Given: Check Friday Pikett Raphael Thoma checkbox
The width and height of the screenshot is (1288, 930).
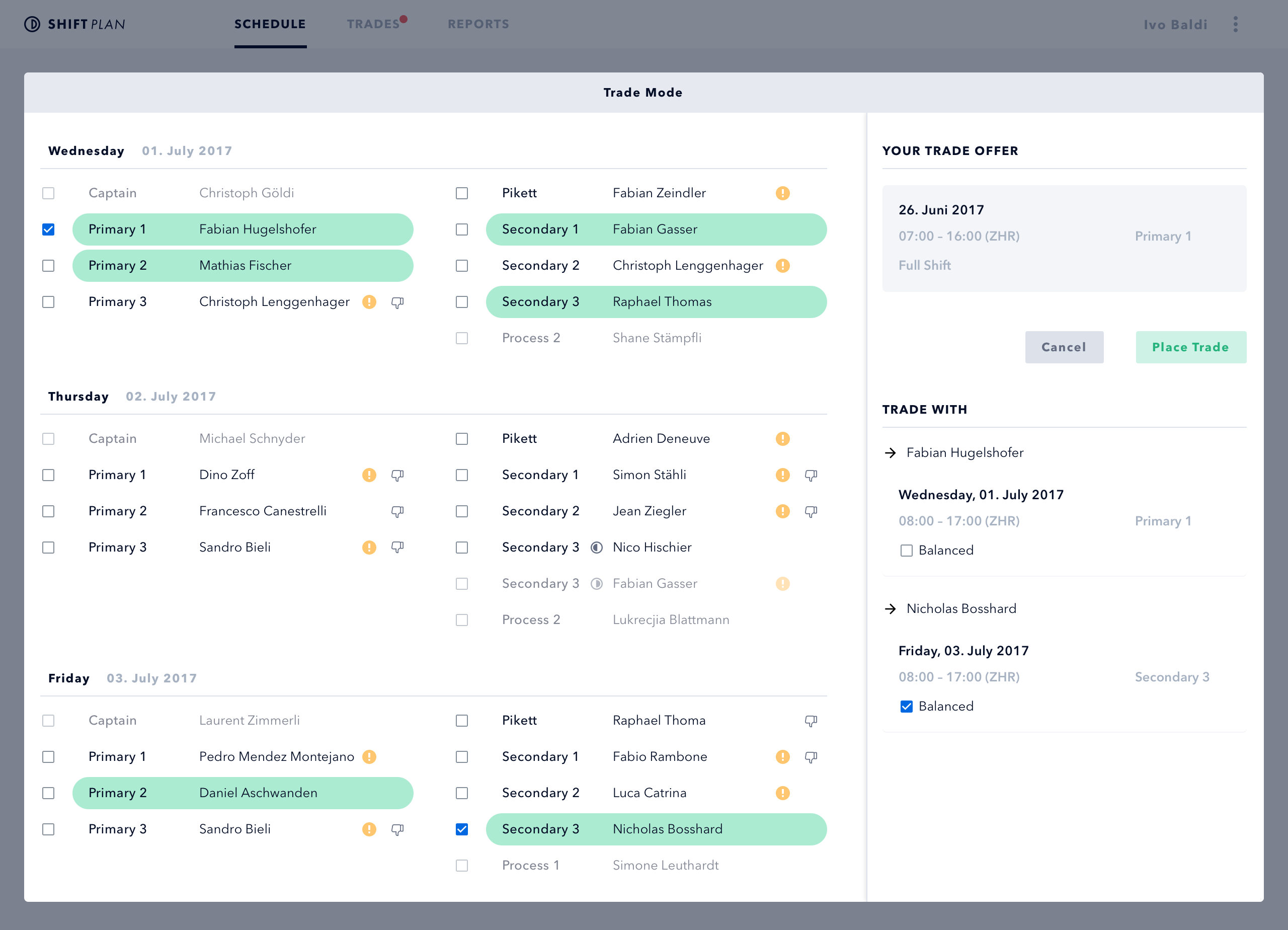Looking at the screenshot, I should click(x=462, y=720).
